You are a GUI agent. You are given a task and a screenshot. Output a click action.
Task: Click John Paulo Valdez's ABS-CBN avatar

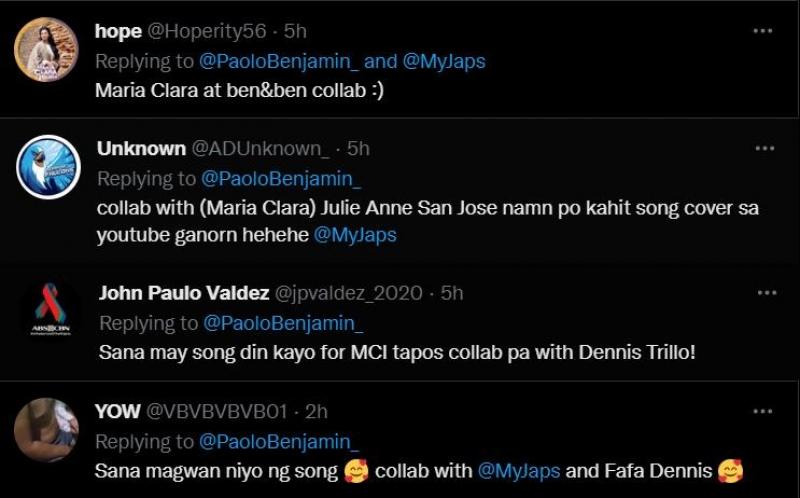(x=50, y=312)
